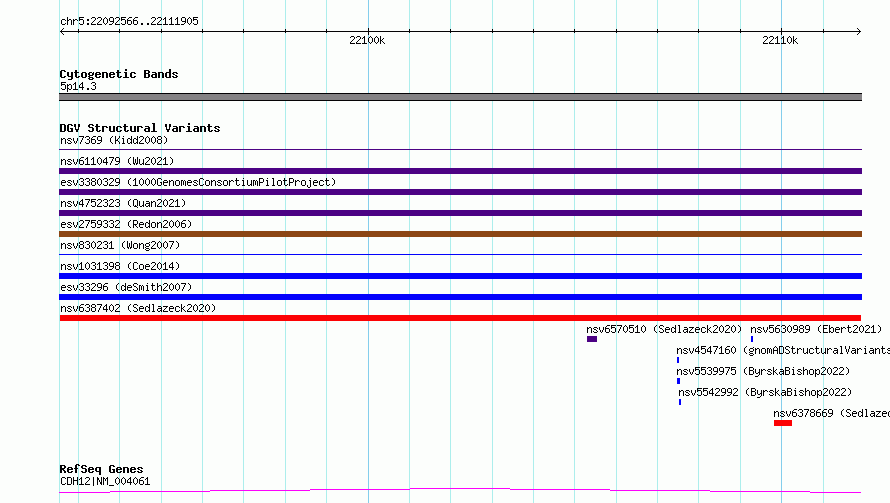The height and width of the screenshot is (503, 890).
Task: Click the nsv6378669 variant label
Action: click(x=832, y=413)
